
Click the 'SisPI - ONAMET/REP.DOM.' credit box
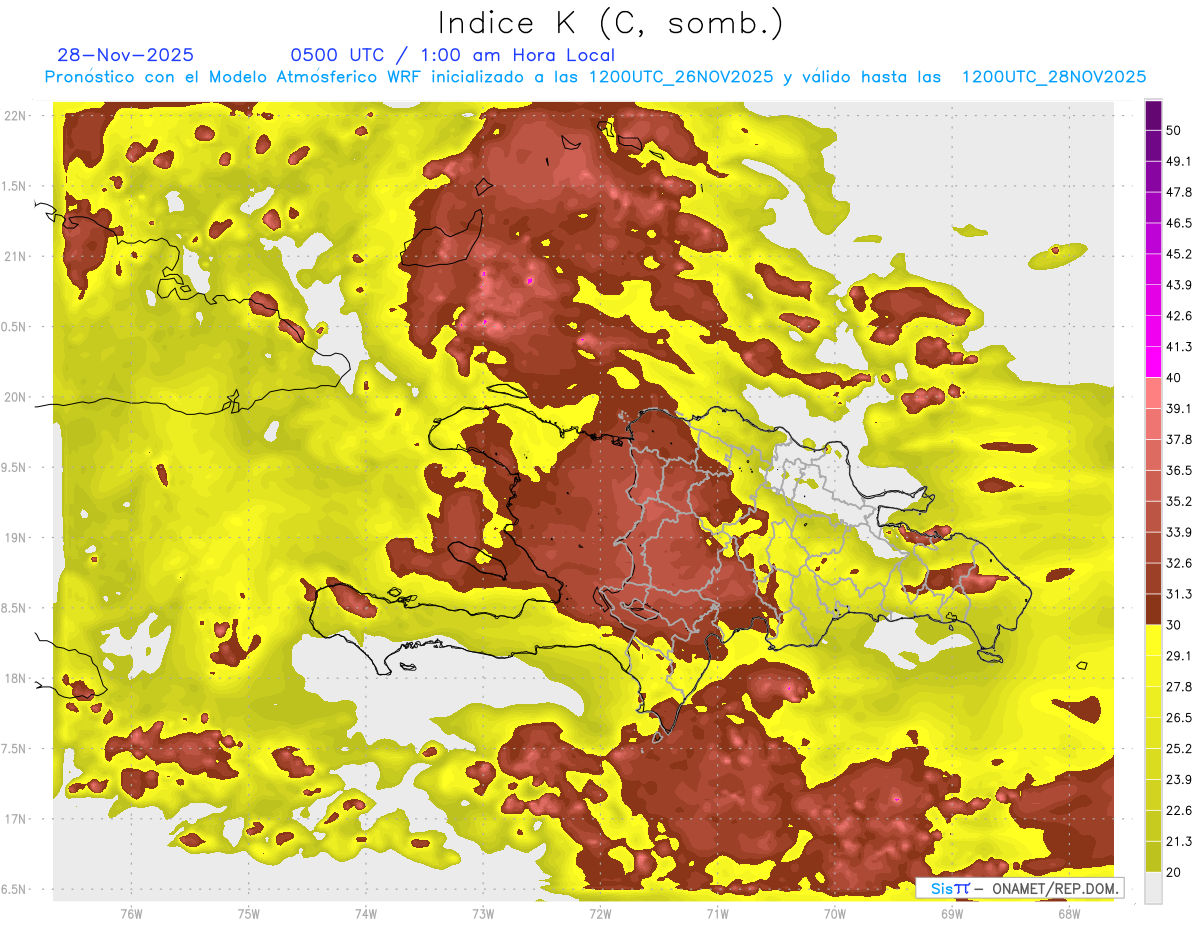1019,888
